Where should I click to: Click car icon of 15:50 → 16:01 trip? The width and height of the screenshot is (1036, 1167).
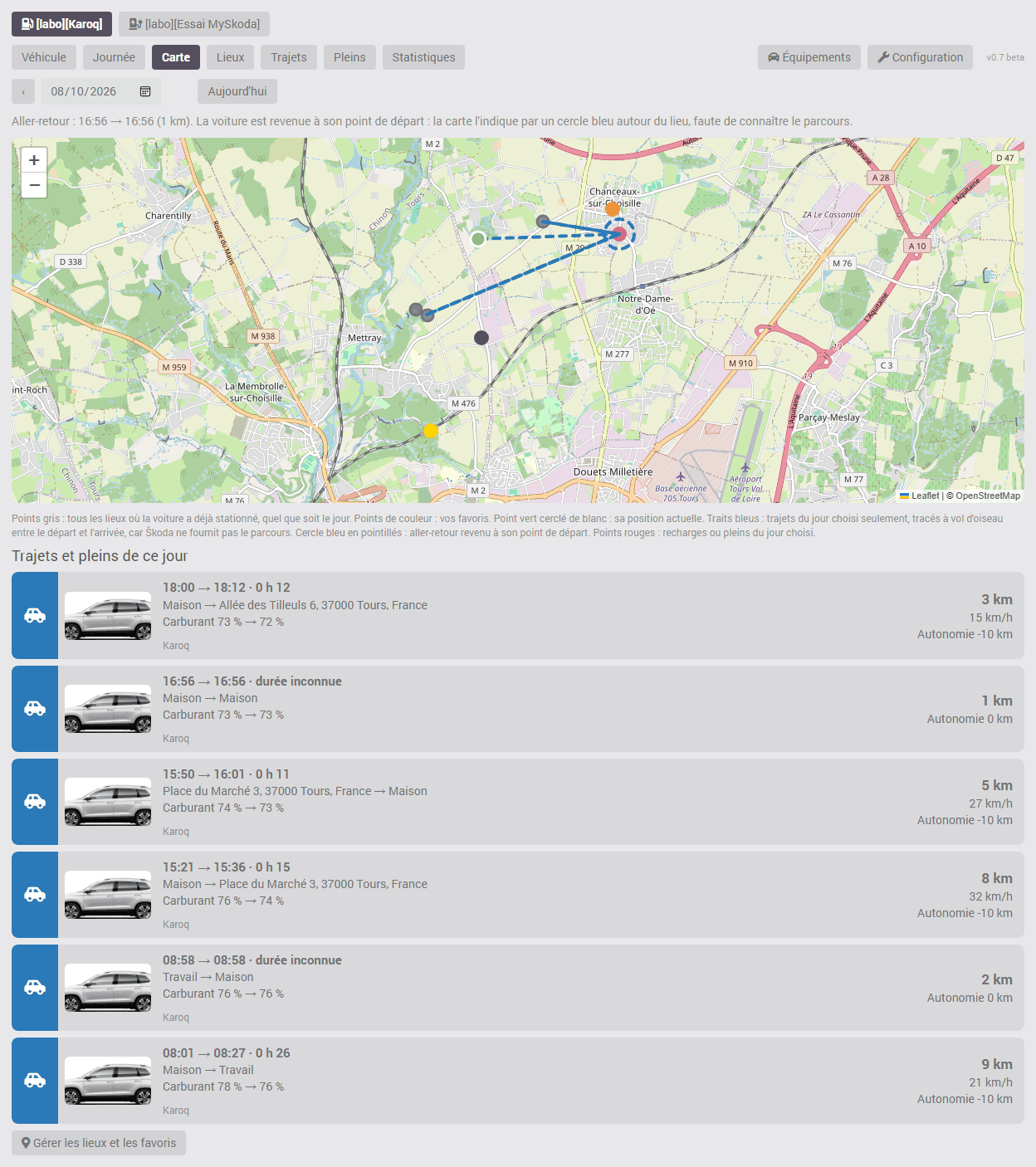point(35,801)
